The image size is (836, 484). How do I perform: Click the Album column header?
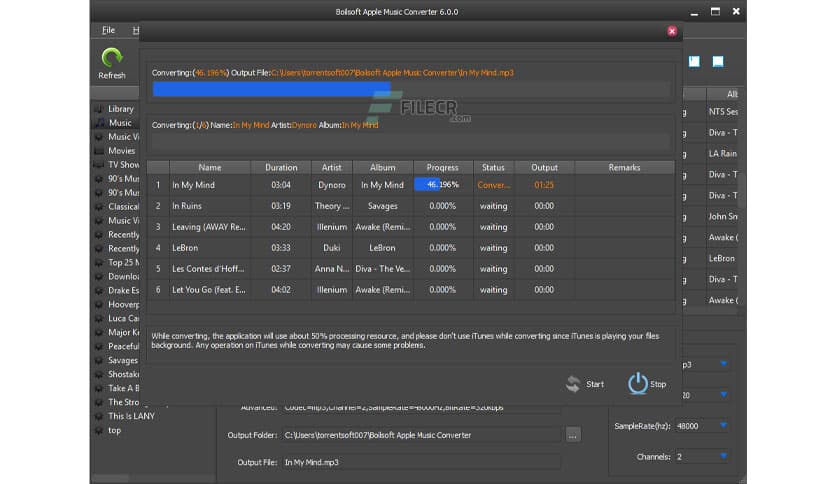click(382, 167)
